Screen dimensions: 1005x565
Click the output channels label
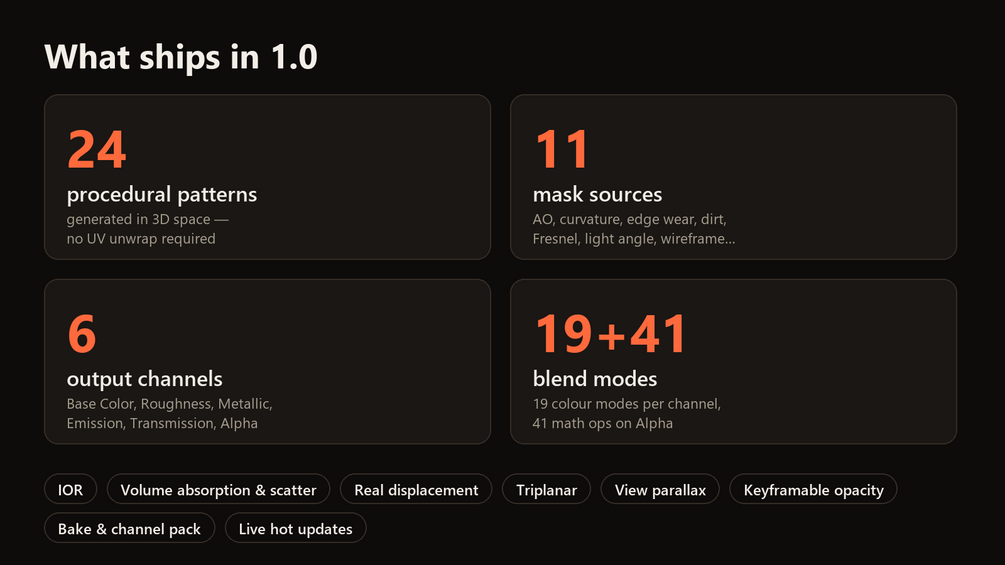click(144, 379)
